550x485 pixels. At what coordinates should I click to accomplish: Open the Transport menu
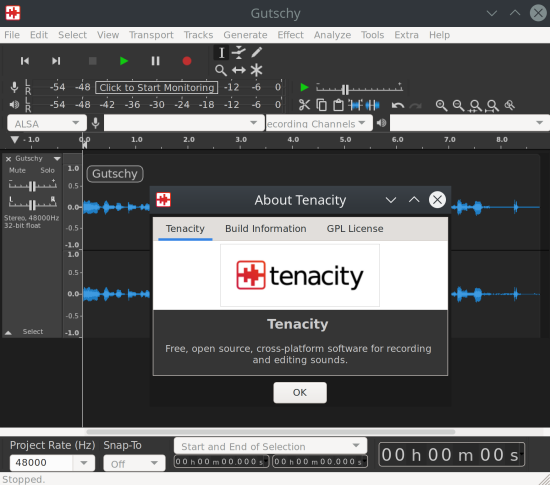click(151, 35)
